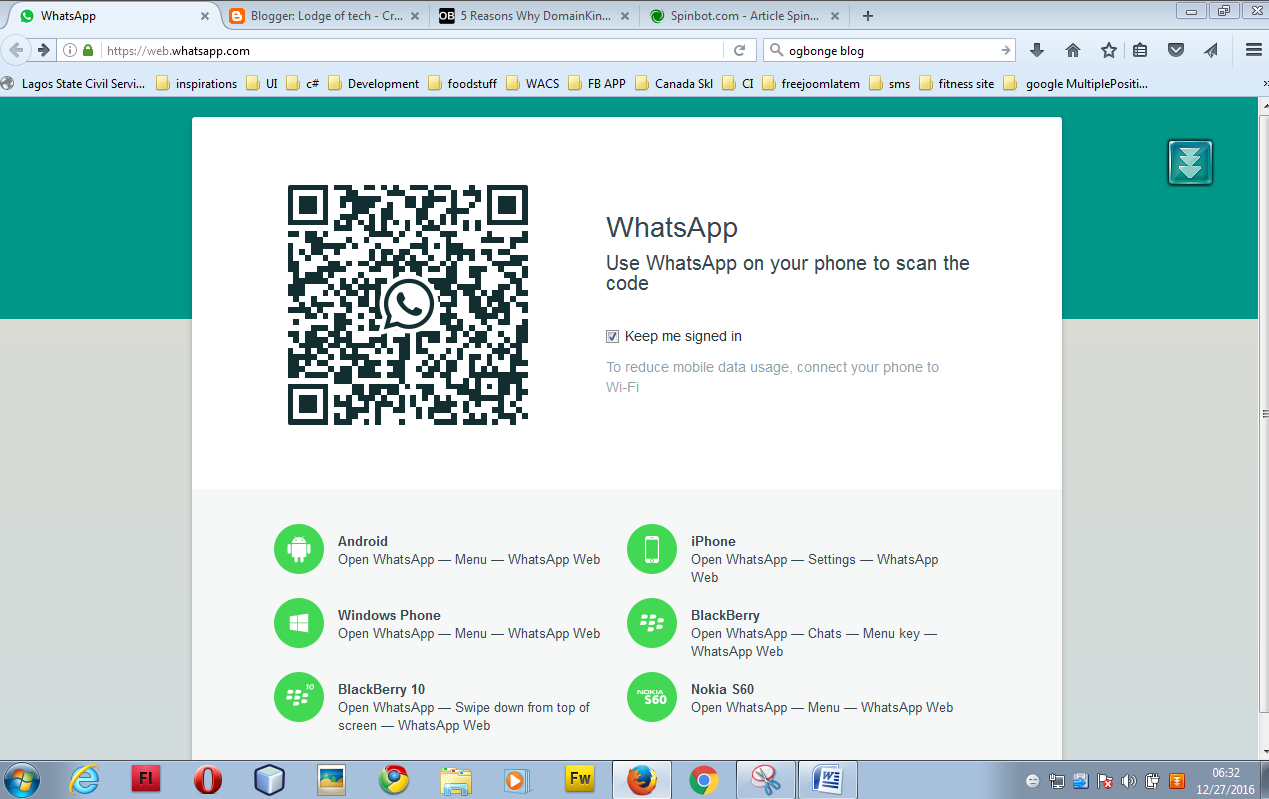Open the Development bookmark folder

pos(375,84)
